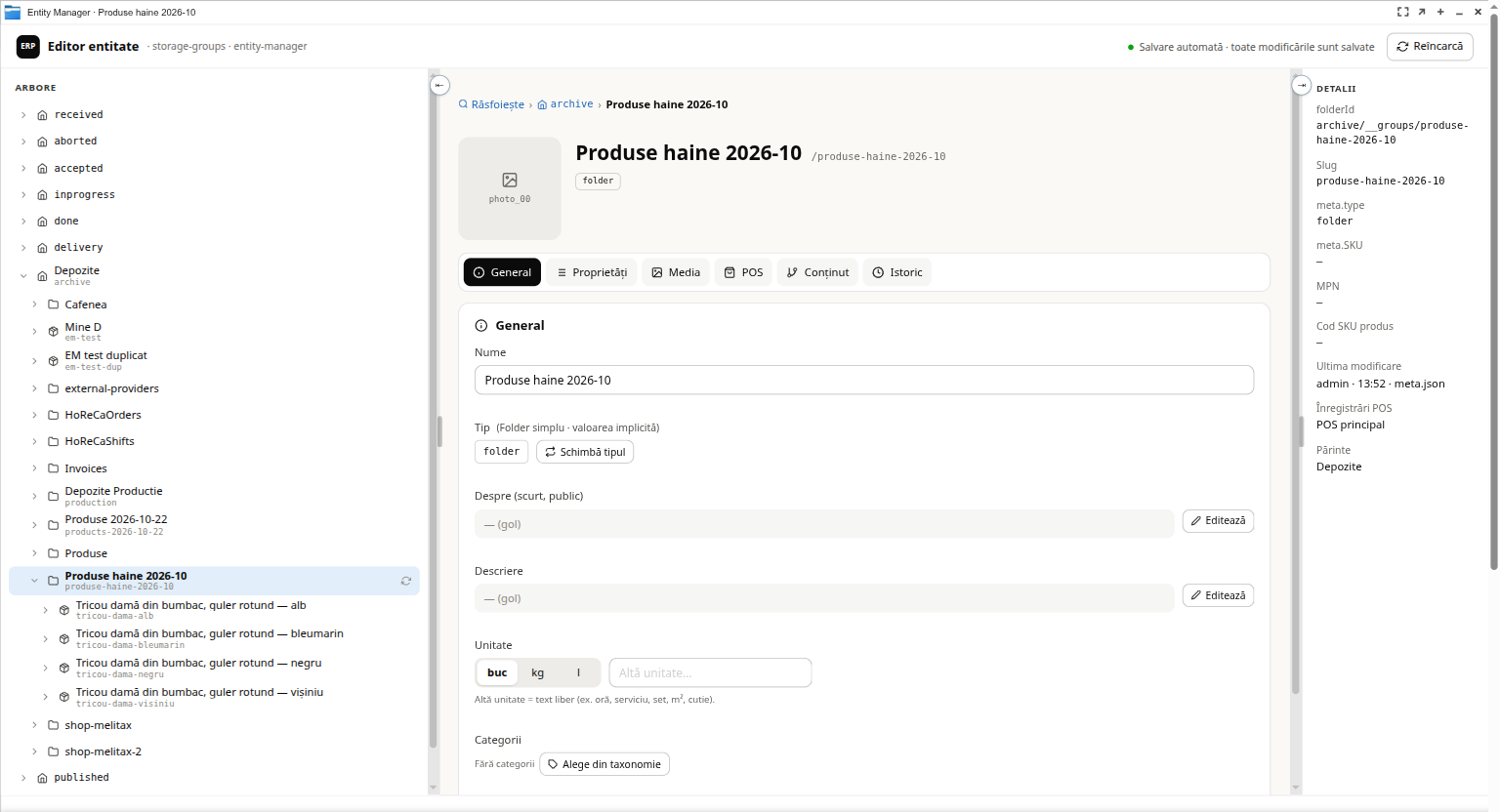Expand the received tree node

[23, 115]
